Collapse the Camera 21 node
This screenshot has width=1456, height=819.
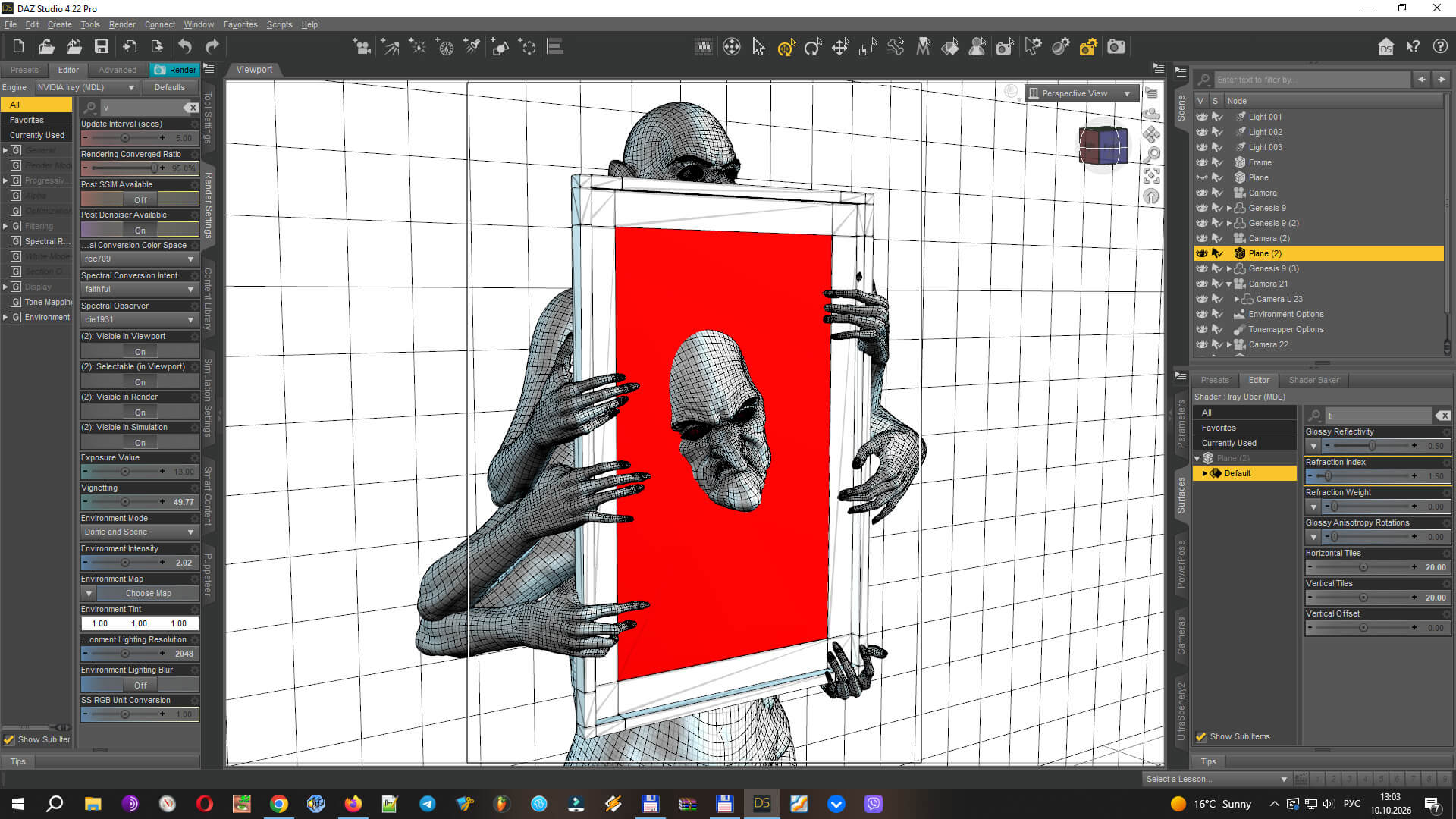[1229, 284]
